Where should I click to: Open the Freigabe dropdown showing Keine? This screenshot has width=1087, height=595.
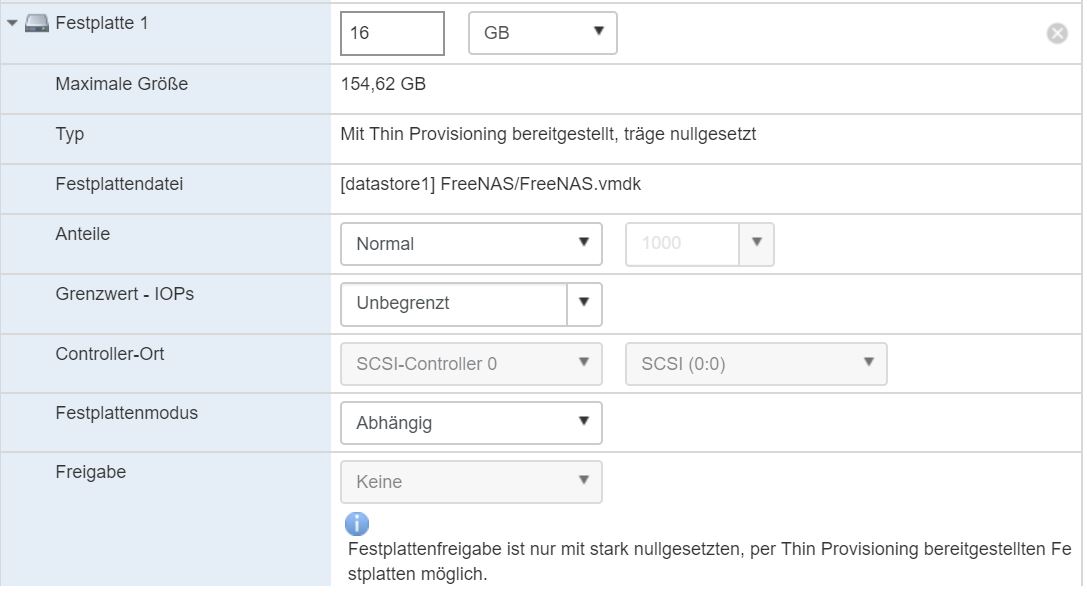[x=471, y=481]
